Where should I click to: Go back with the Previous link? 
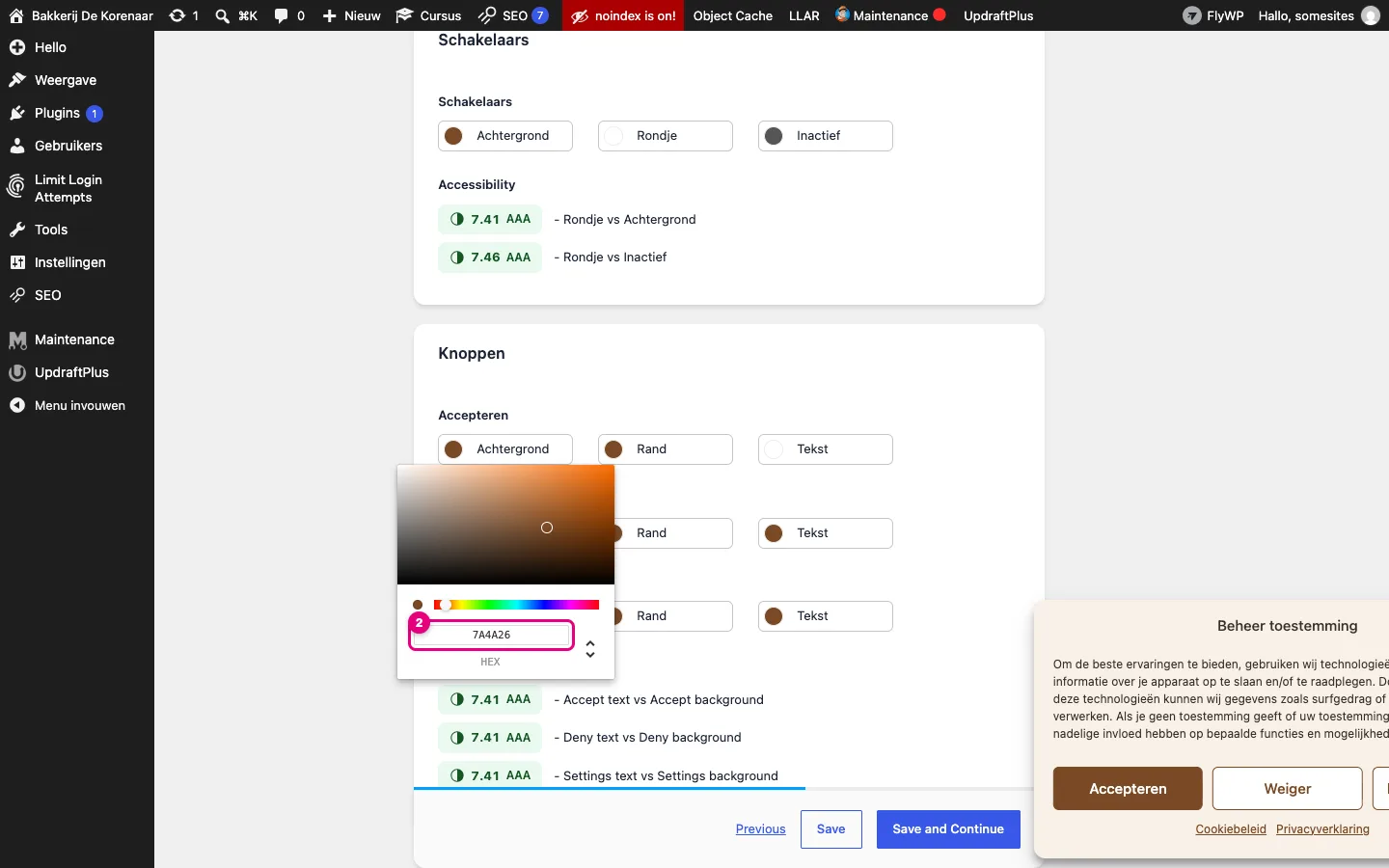[x=760, y=829]
